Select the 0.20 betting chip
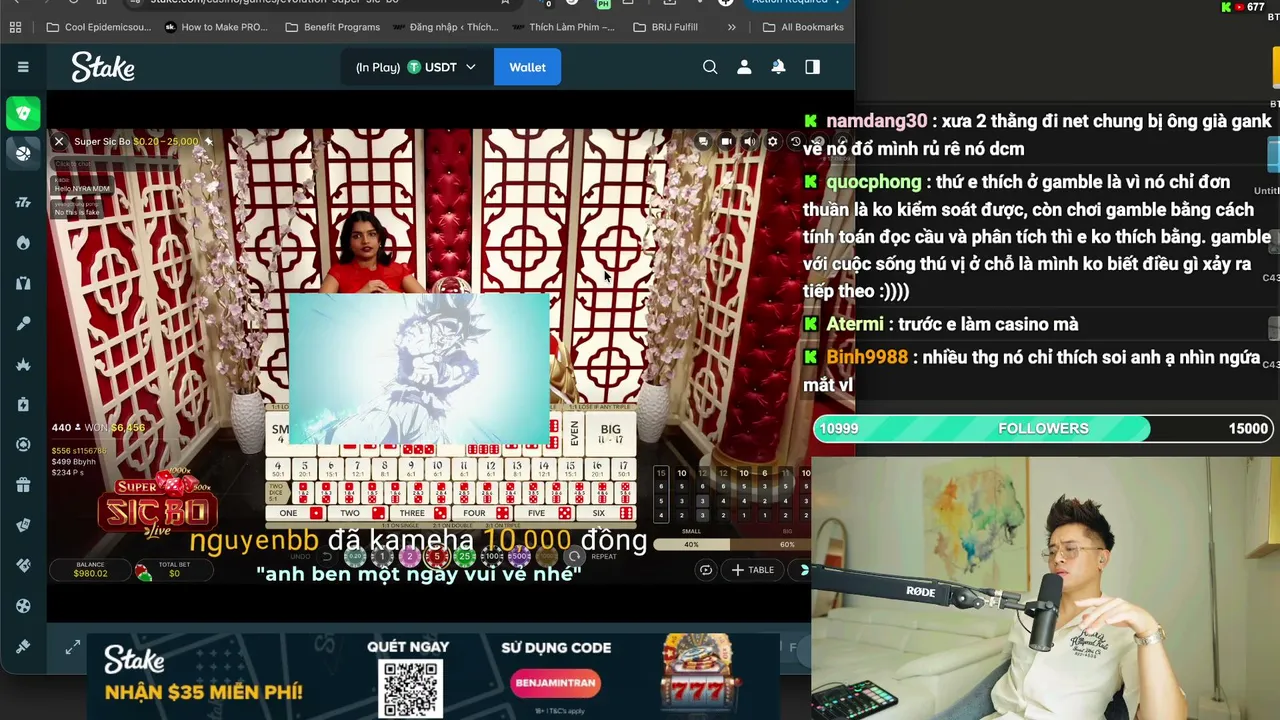The image size is (1280, 720). pyautogui.click(x=355, y=556)
